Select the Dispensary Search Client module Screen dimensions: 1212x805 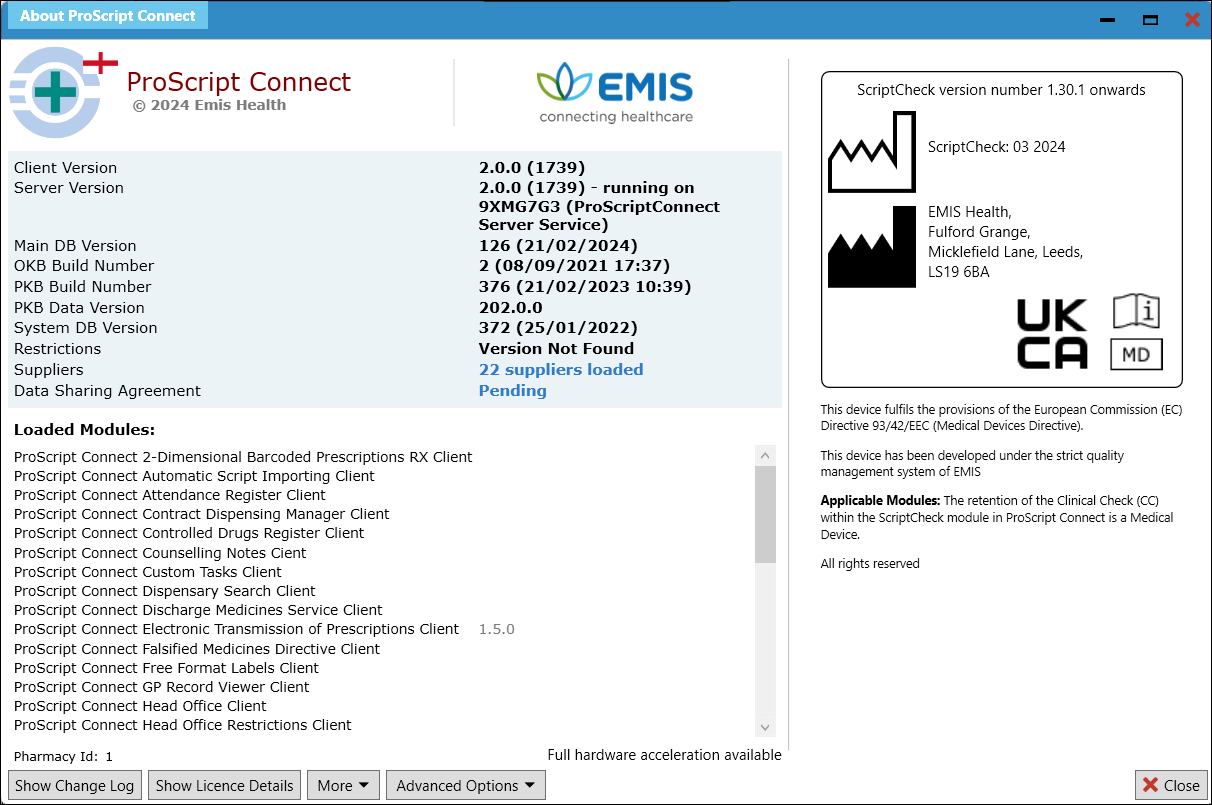tap(165, 591)
